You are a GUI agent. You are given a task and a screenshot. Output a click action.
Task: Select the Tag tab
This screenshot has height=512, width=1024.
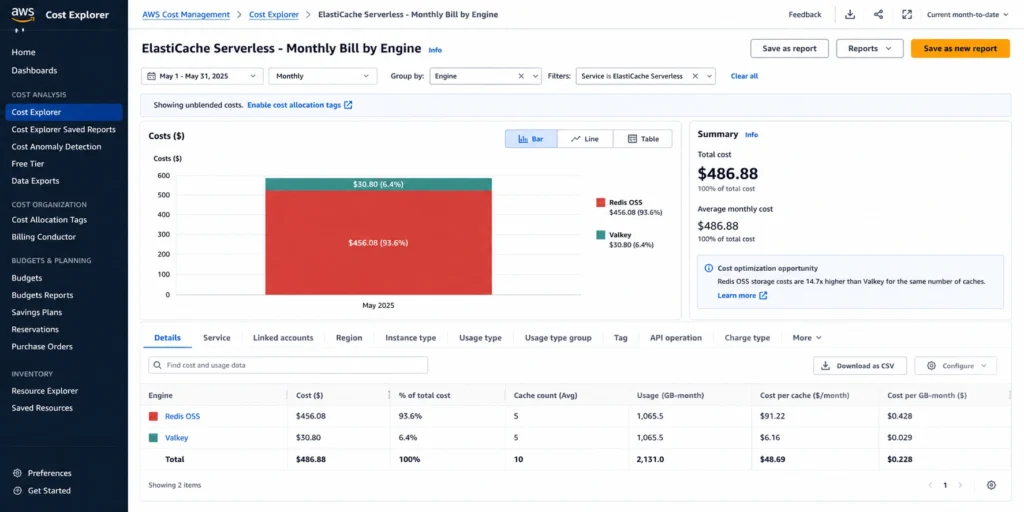pos(620,338)
